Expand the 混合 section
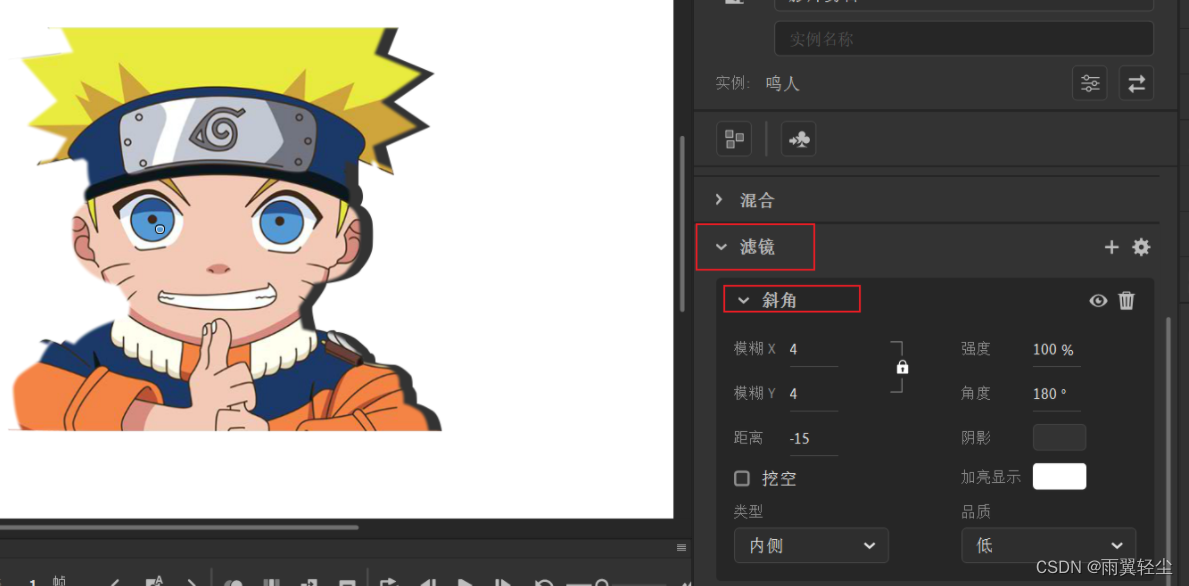This screenshot has height=586, width=1189. [719, 200]
